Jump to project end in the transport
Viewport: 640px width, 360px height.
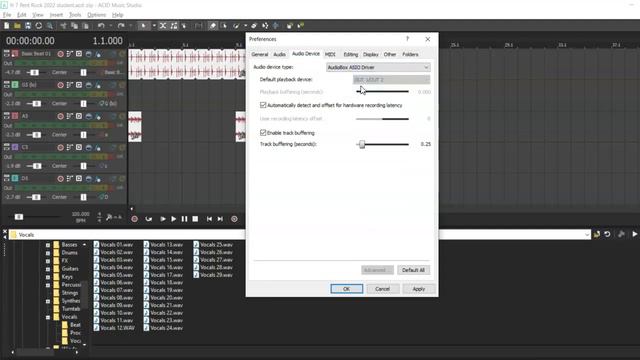(x=220, y=219)
